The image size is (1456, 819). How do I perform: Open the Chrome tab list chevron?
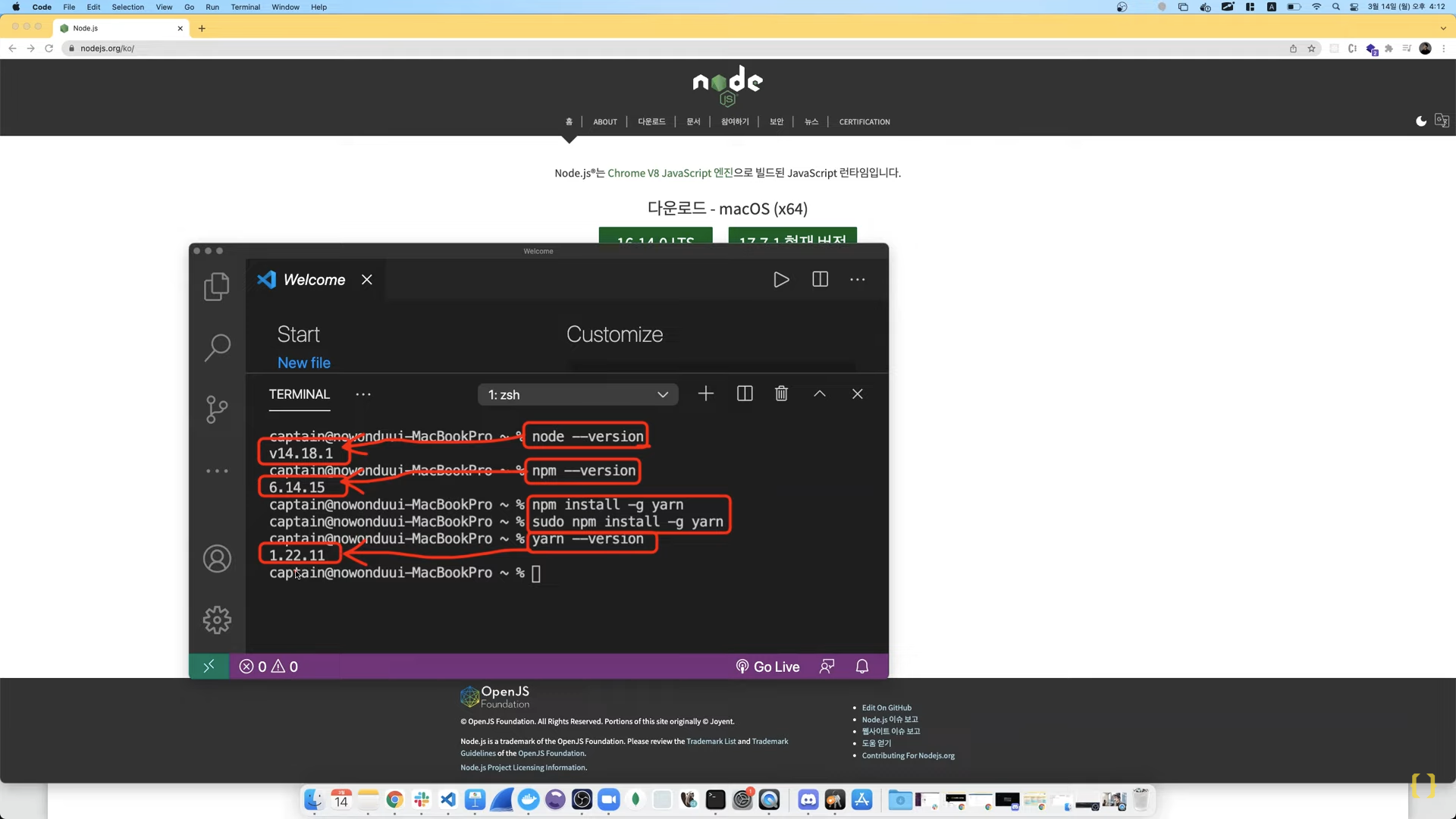(1443, 29)
